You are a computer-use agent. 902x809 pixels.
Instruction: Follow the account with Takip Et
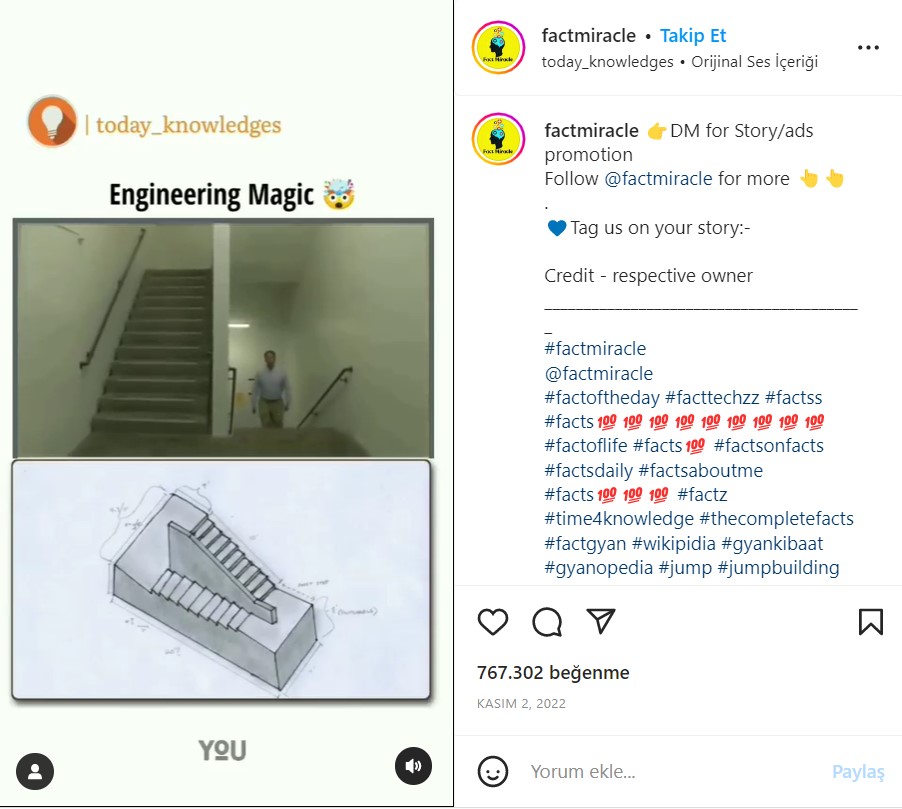coord(693,36)
